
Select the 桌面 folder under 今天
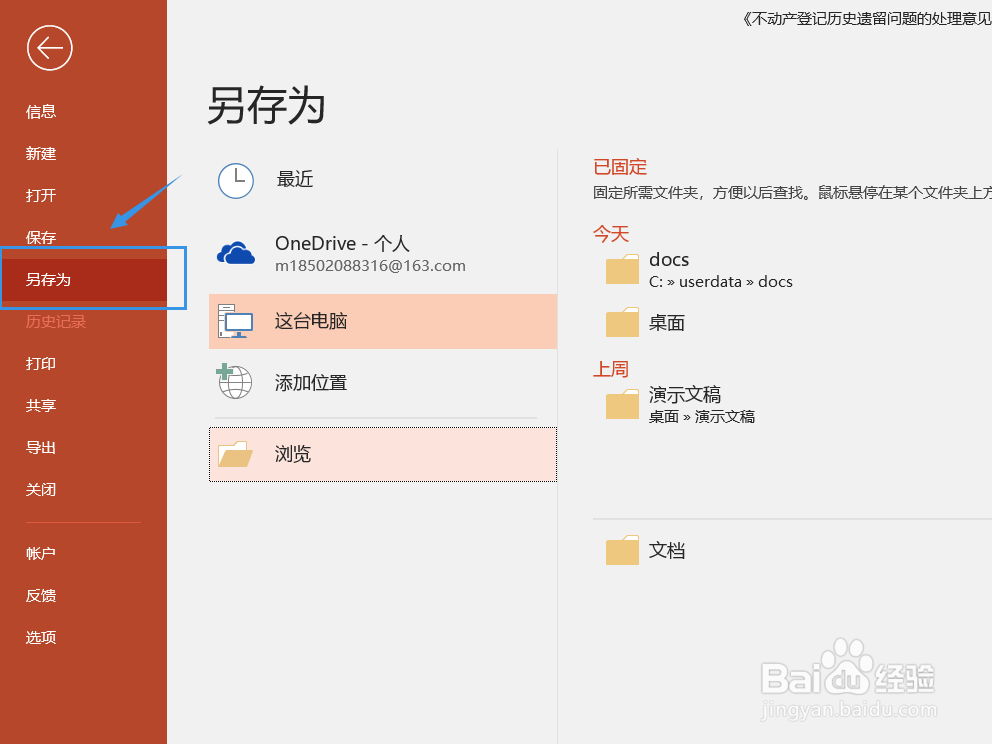click(667, 323)
